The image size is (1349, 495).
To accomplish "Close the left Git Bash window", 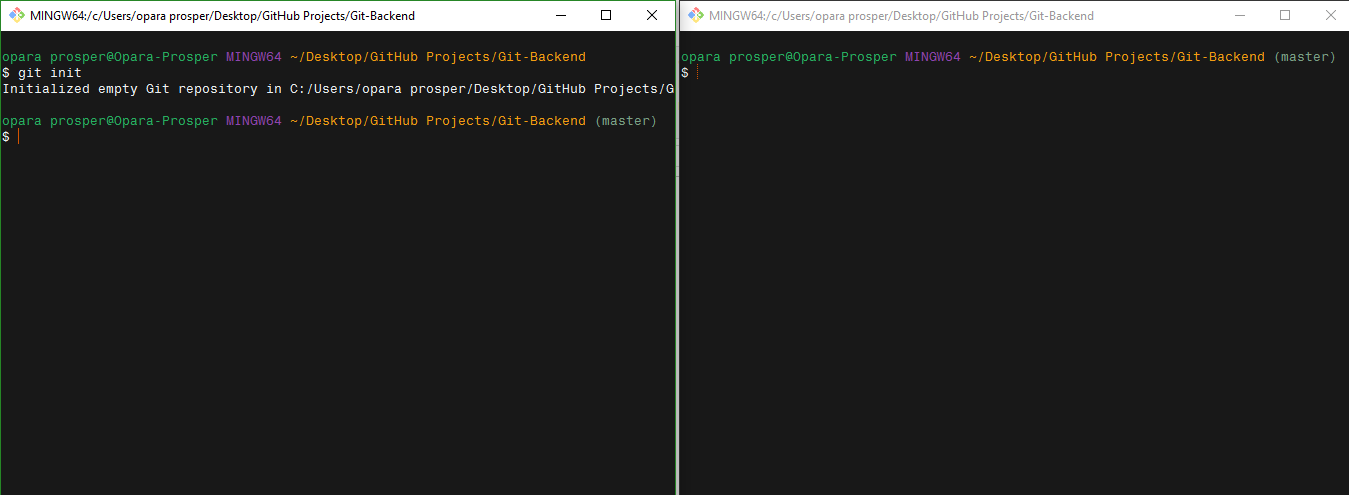I will [x=652, y=15].
